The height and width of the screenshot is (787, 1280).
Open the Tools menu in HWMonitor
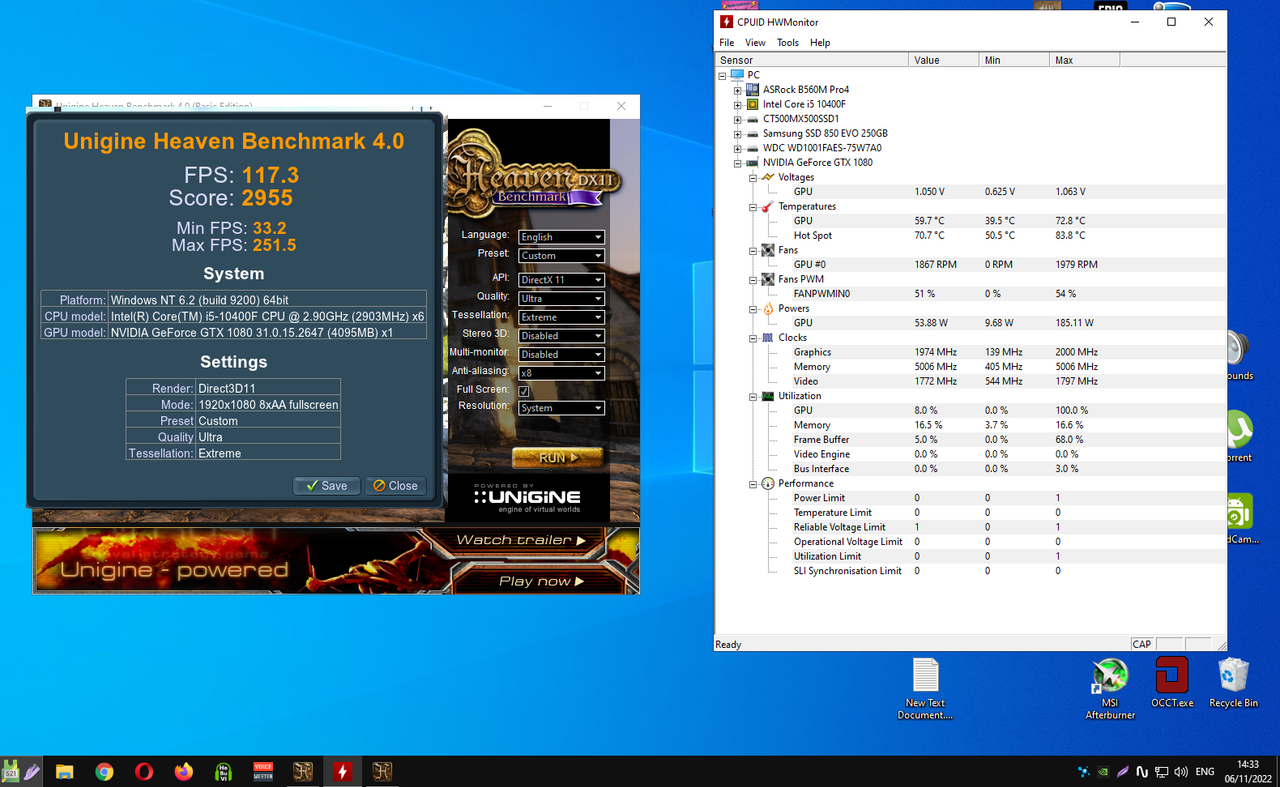(788, 43)
